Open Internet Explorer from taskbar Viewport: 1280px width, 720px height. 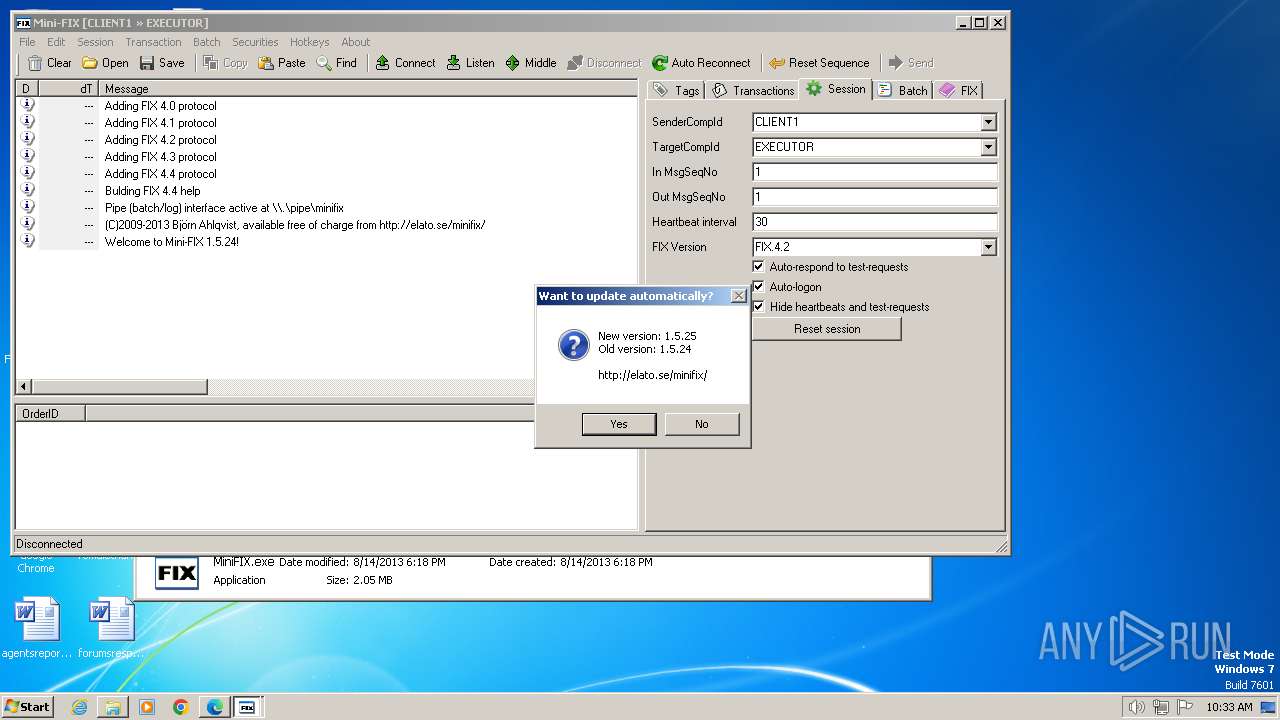tap(80, 707)
